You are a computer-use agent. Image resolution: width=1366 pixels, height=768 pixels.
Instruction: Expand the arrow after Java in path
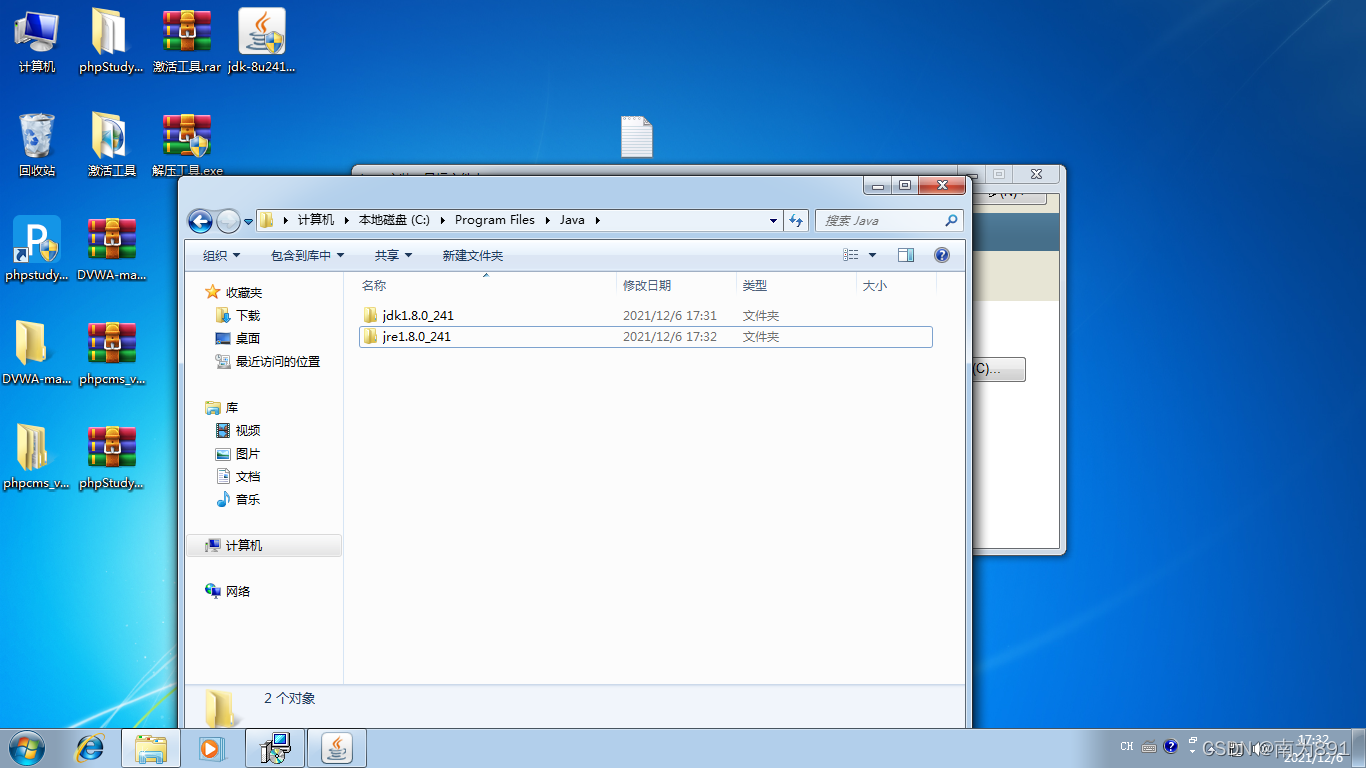pyautogui.click(x=597, y=220)
